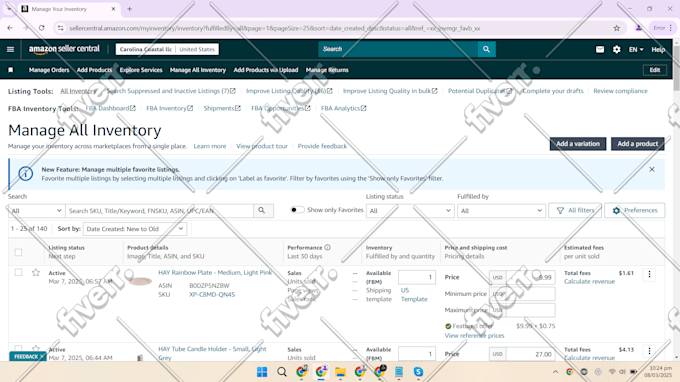
Task: Close the Feedback tab widget
Action: [42, 356]
